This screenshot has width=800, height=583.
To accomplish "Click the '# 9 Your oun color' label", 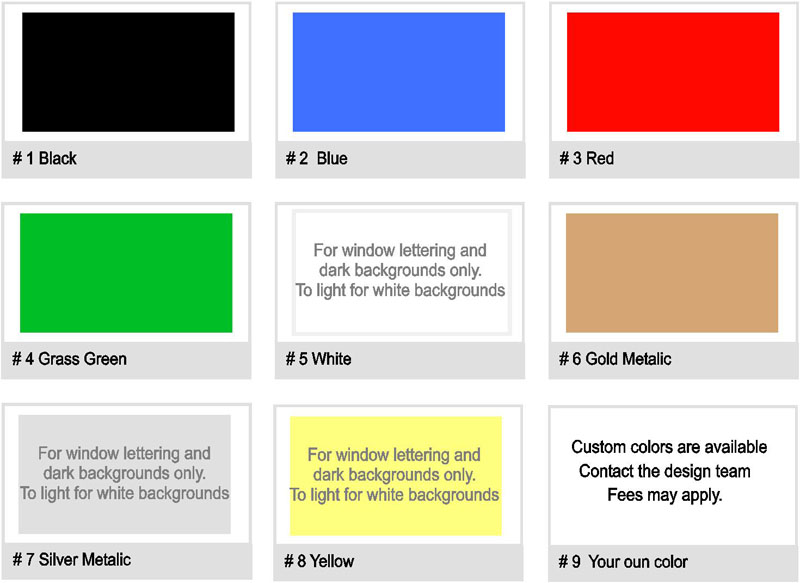I will [x=622, y=562].
